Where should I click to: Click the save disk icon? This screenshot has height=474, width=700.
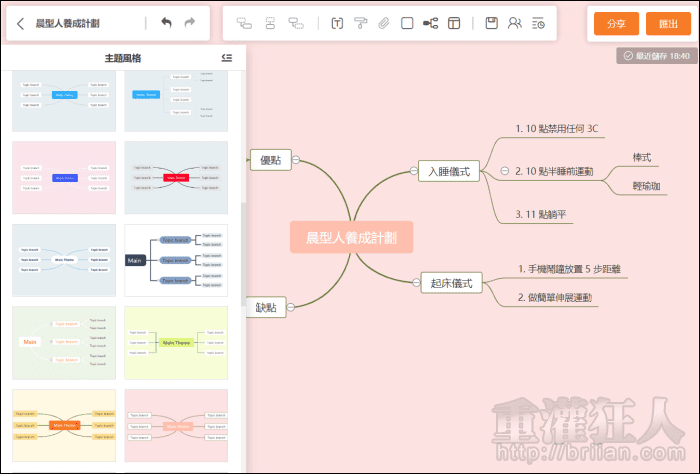click(x=491, y=23)
